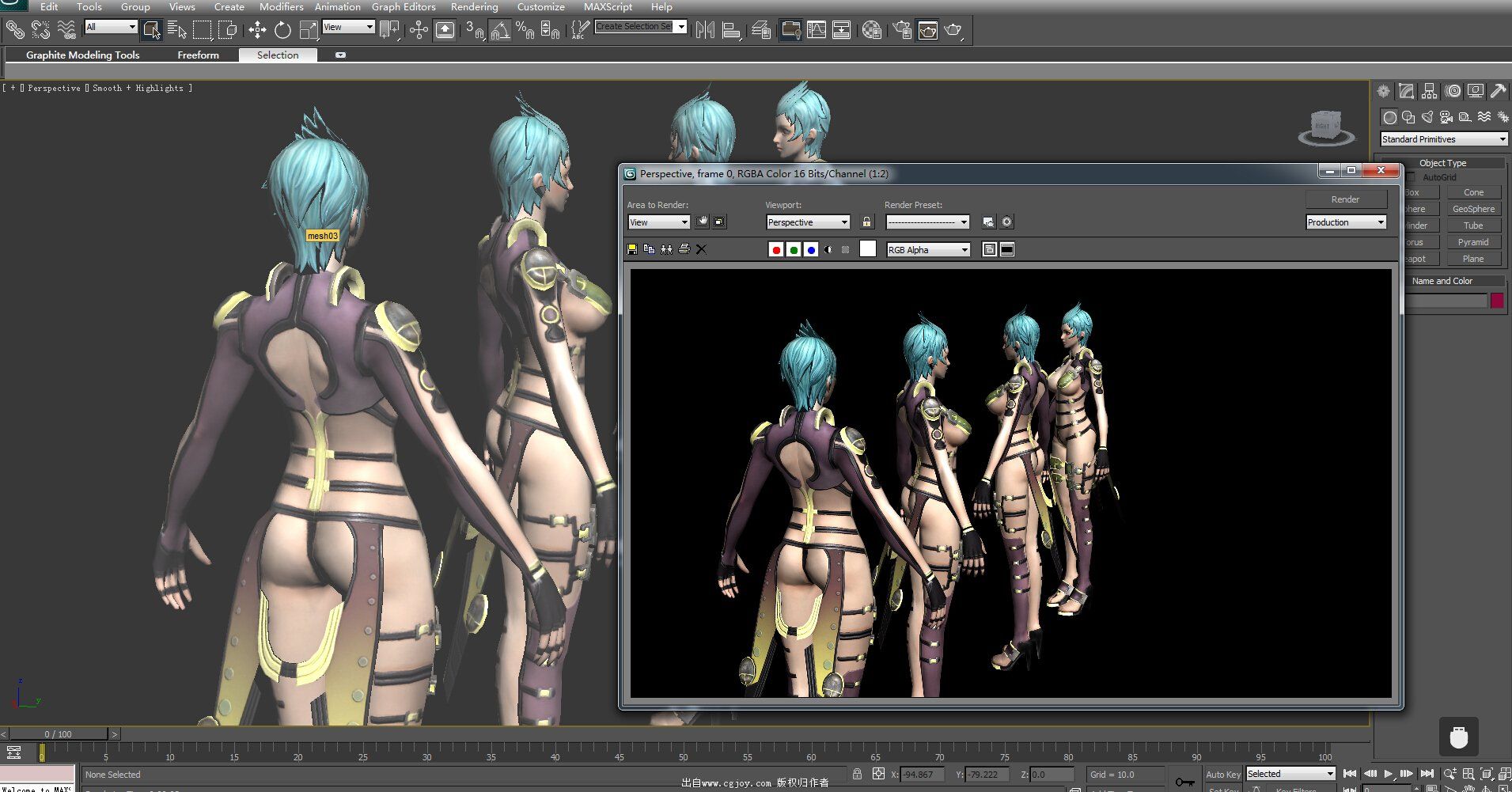
Task: Click the Render button in render window
Action: 1346,199
